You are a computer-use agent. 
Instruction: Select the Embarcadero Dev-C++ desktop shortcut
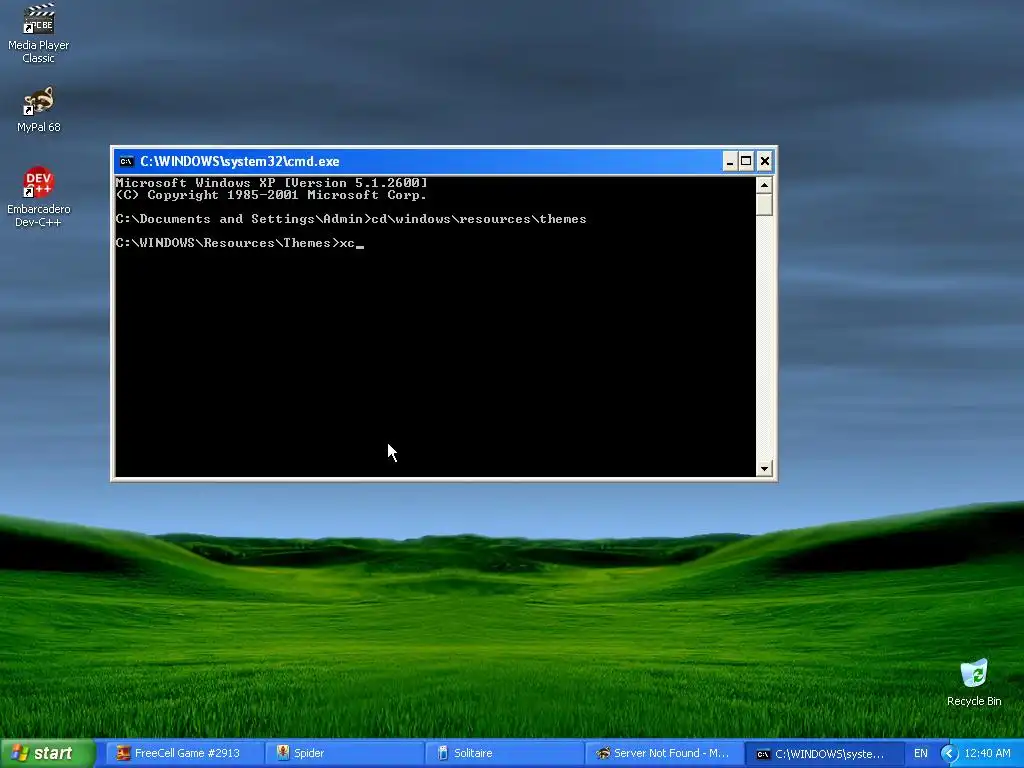39,197
